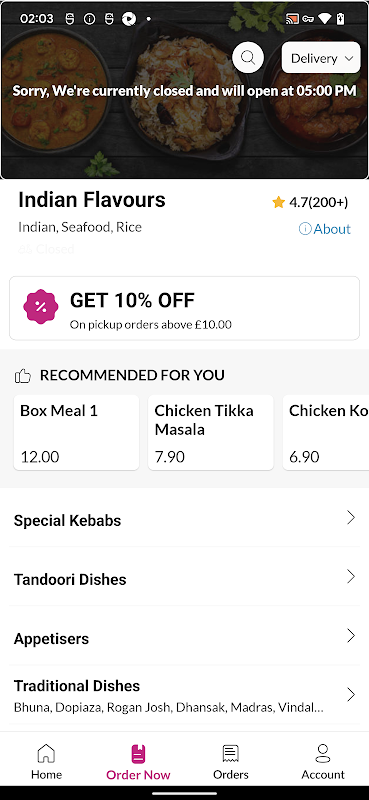Go to the Home tab
The width and height of the screenshot is (369, 800).
(46, 762)
